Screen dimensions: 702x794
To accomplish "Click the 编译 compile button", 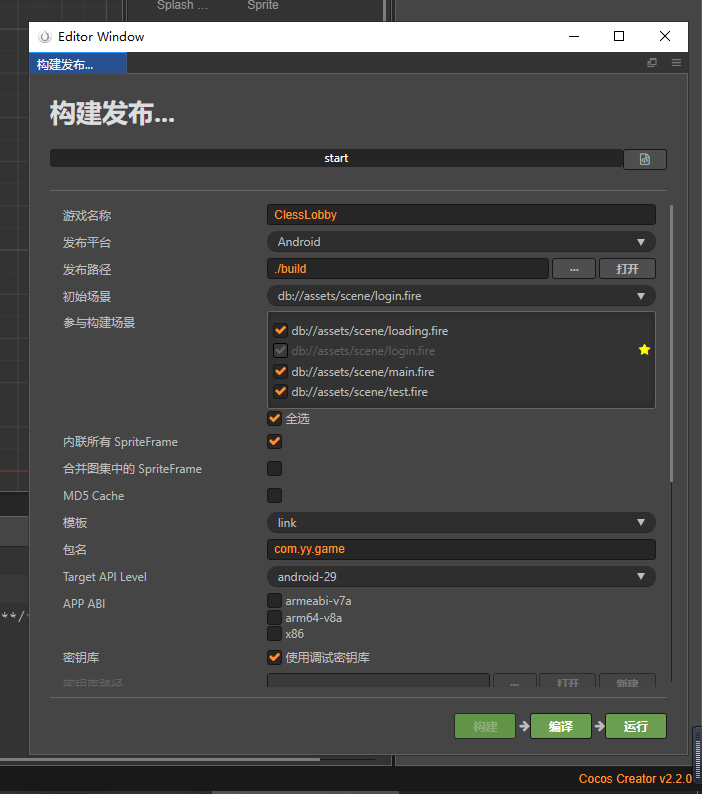I will coord(561,726).
